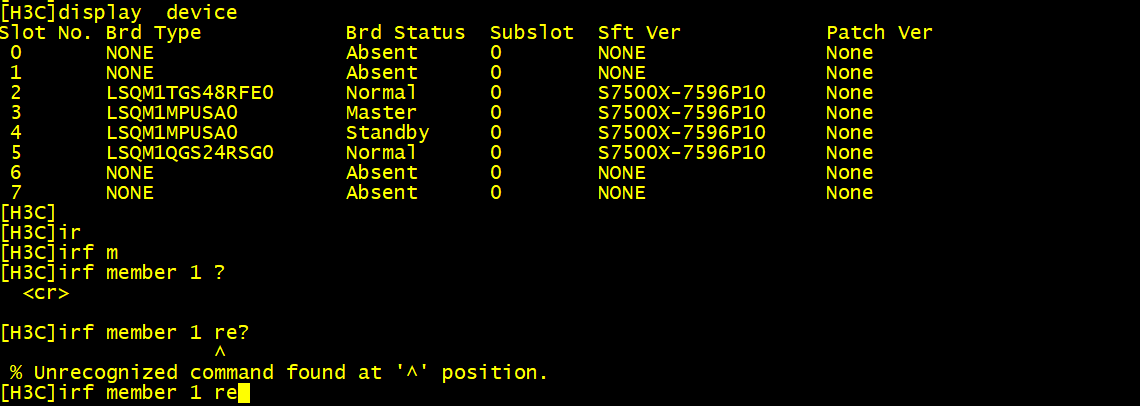The image size is (1140, 406).
Task: Click the '<cr>' help output
Action: [45, 293]
